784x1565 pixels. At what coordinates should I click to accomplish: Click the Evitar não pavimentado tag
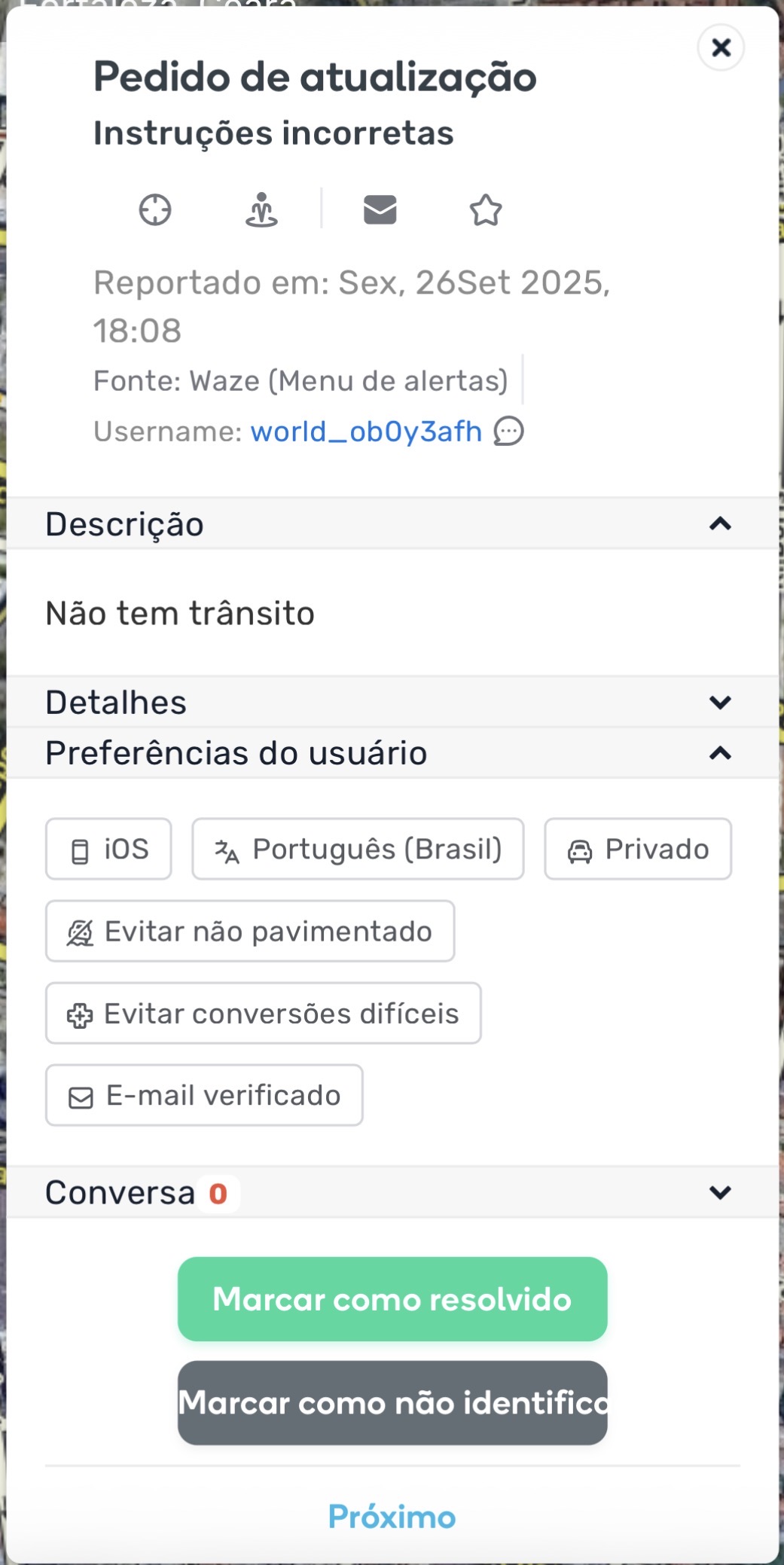(250, 932)
